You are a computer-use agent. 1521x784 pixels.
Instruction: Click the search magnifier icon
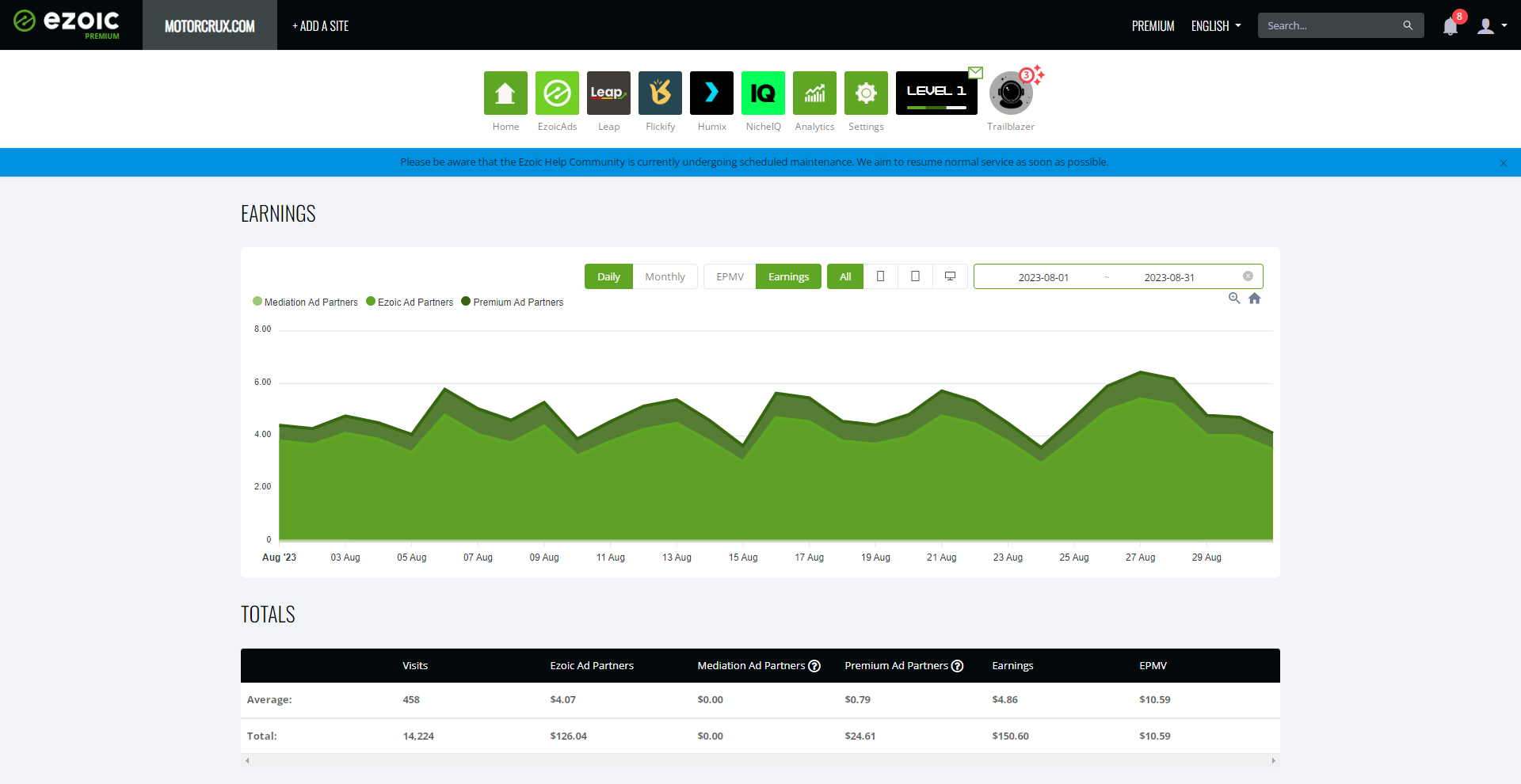(1408, 25)
